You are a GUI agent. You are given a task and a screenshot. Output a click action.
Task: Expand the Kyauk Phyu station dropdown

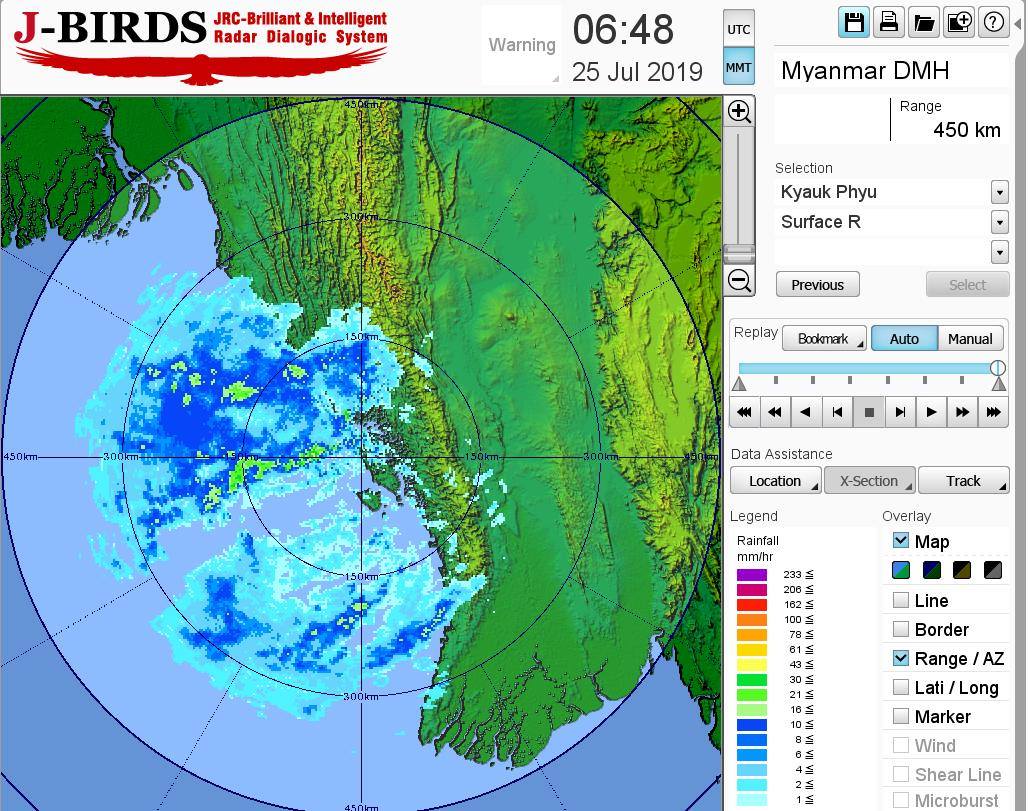(x=999, y=192)
